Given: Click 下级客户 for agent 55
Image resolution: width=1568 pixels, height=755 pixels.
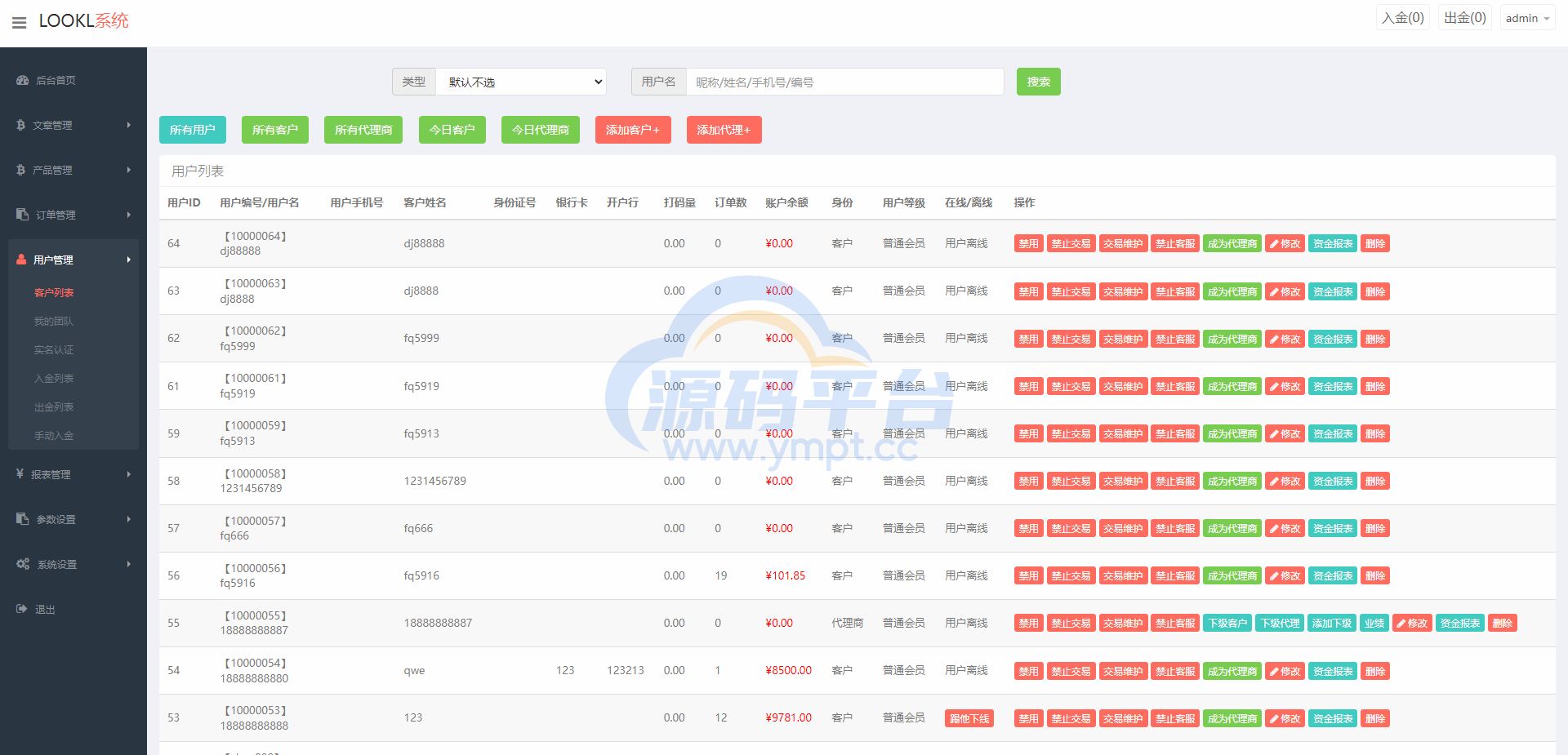Looking at the screenshot, I should [x=1227, y=623].
